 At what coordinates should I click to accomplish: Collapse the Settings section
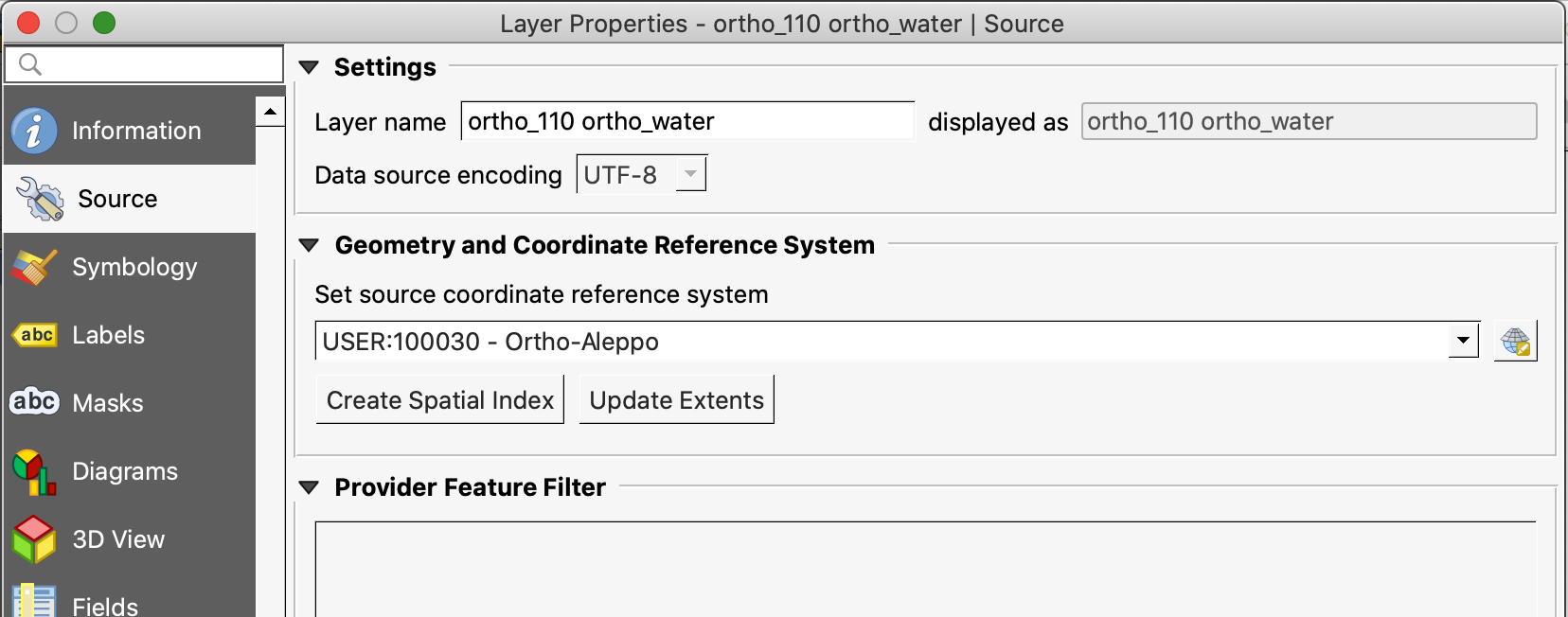tap(309, 67)
